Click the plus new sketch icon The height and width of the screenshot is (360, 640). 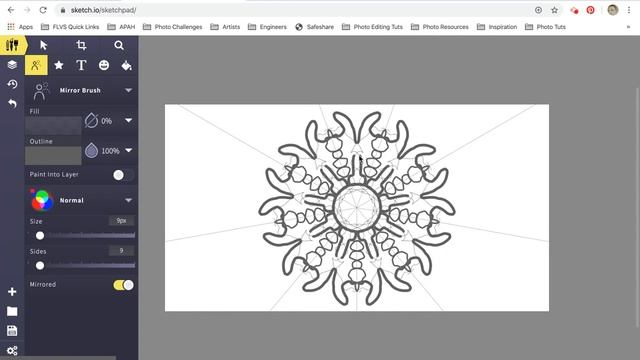(x=12, y=291)
